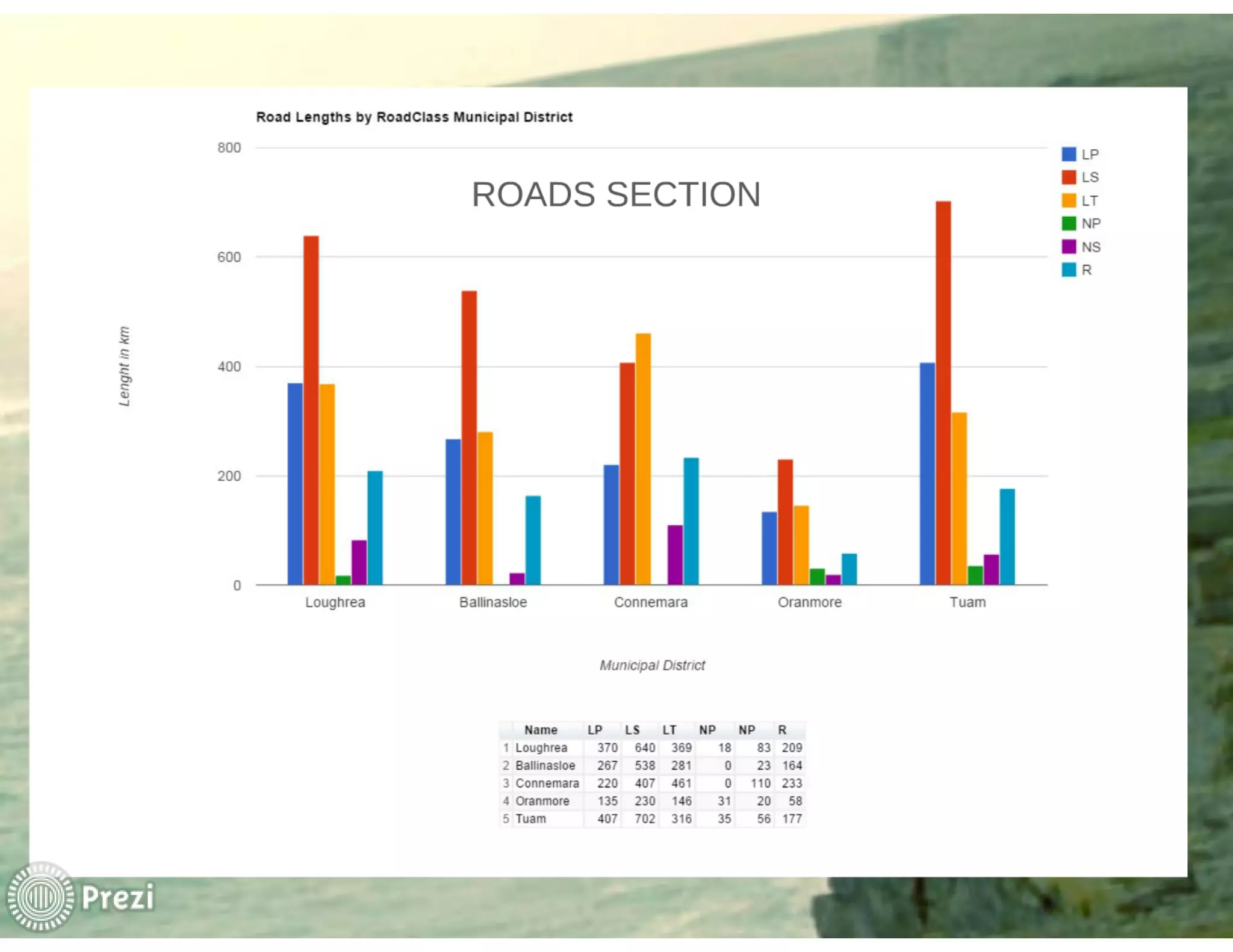This screenshot has width=1233, height=952.
Task: Click the Connemara row in the table
Action: [x=547, y=784]
